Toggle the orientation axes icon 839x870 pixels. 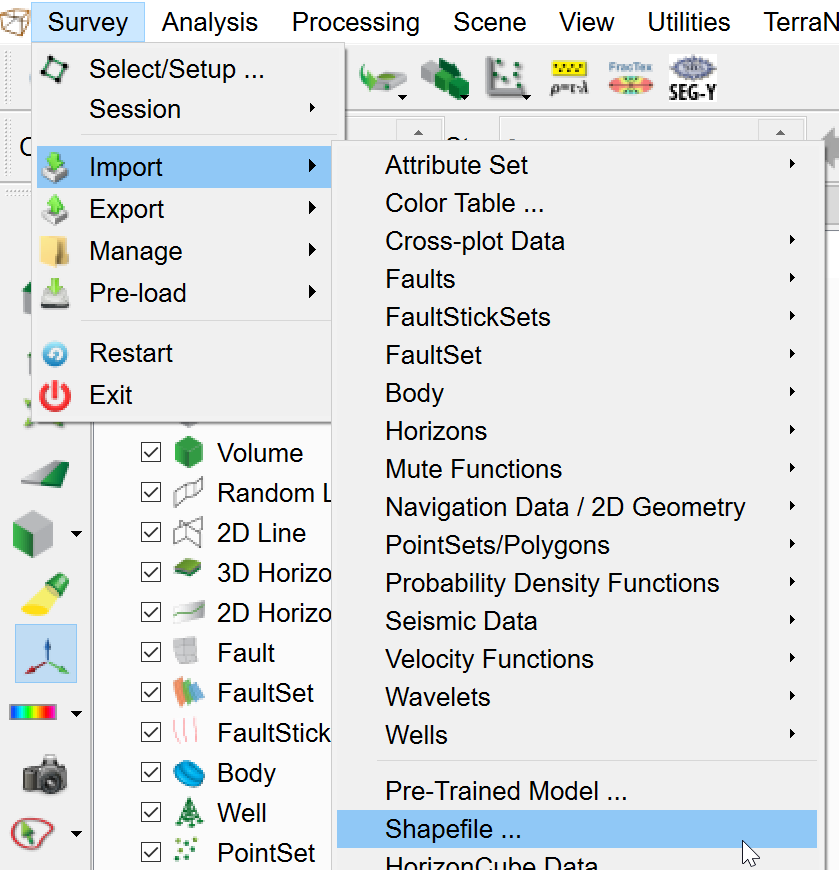tap(45, 654)
